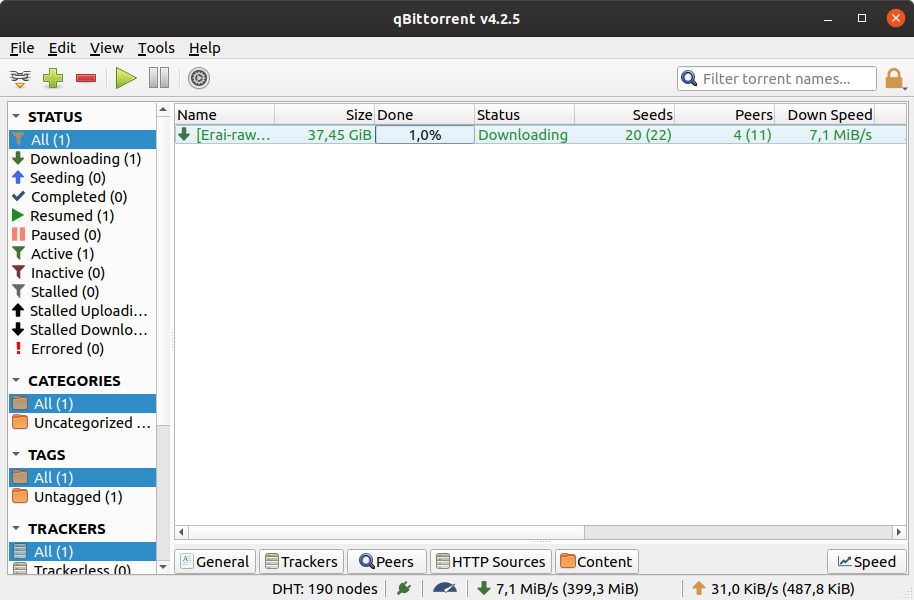The image size is (914, 600).
Task: Collapse the STATUS section
Action: 16,116
